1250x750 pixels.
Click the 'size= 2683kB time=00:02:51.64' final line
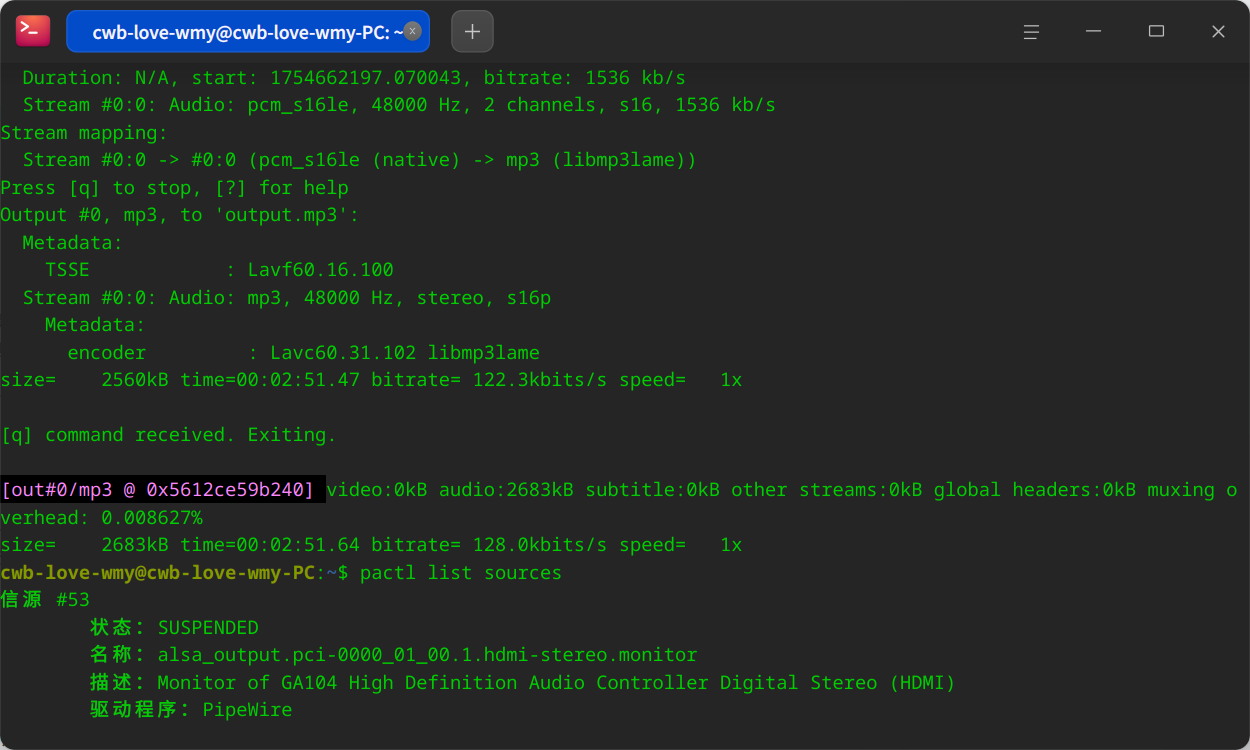(x=371, y=545)
